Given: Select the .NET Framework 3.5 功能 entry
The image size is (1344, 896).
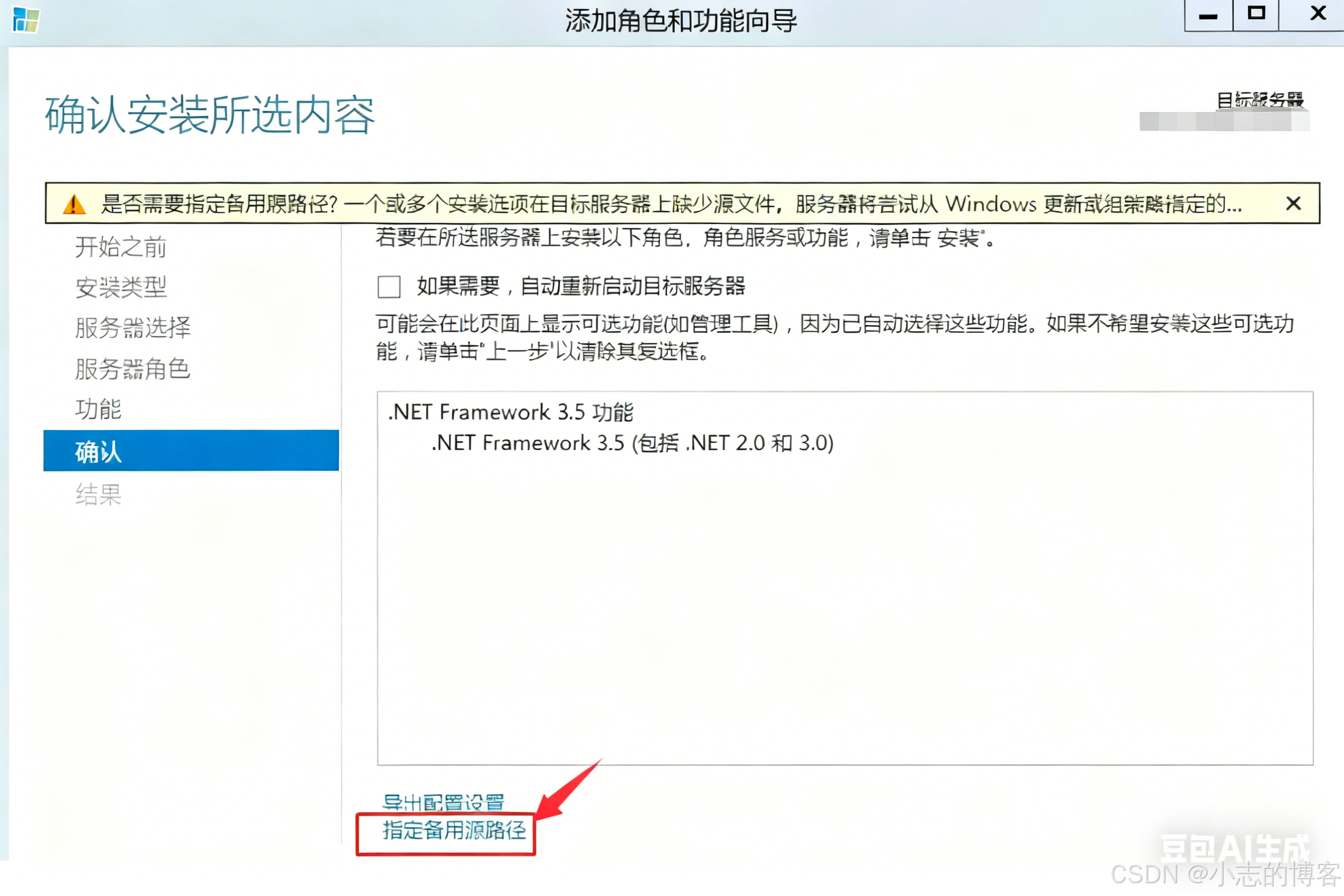Looking at the screenshot, I should coord(510,412).
